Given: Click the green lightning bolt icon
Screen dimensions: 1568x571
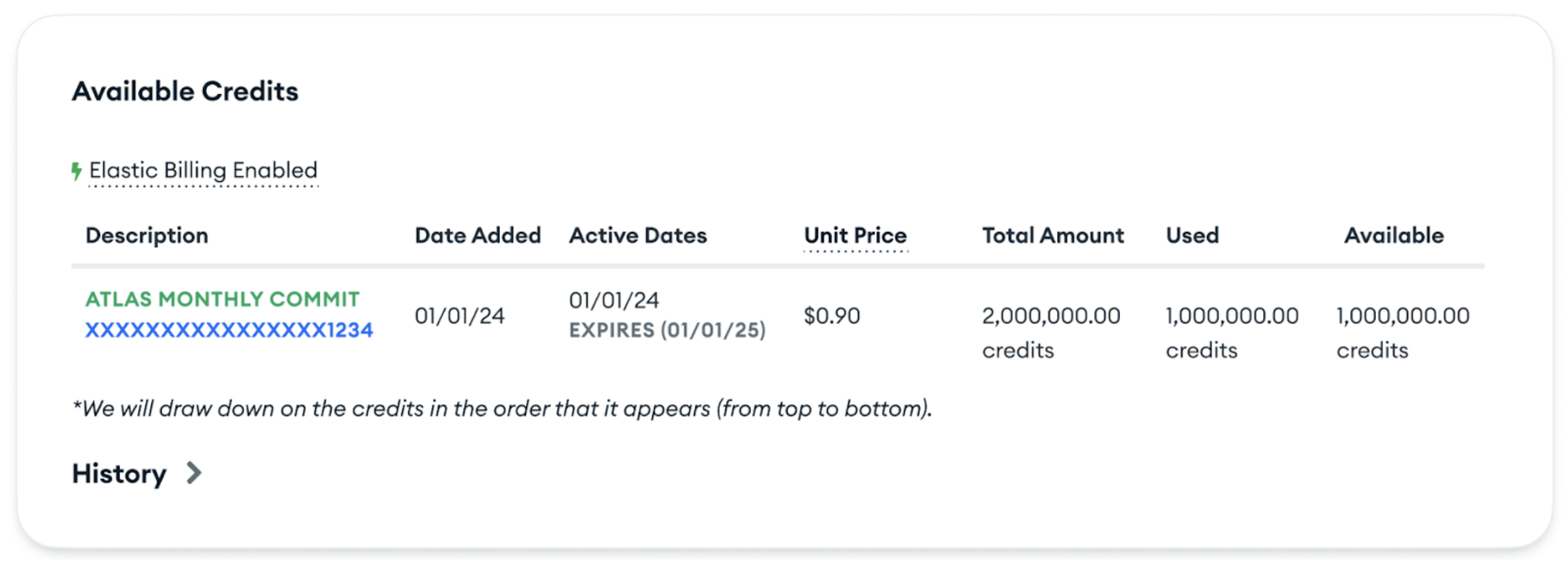Looking at the screenshot, I should click(76, 170).
